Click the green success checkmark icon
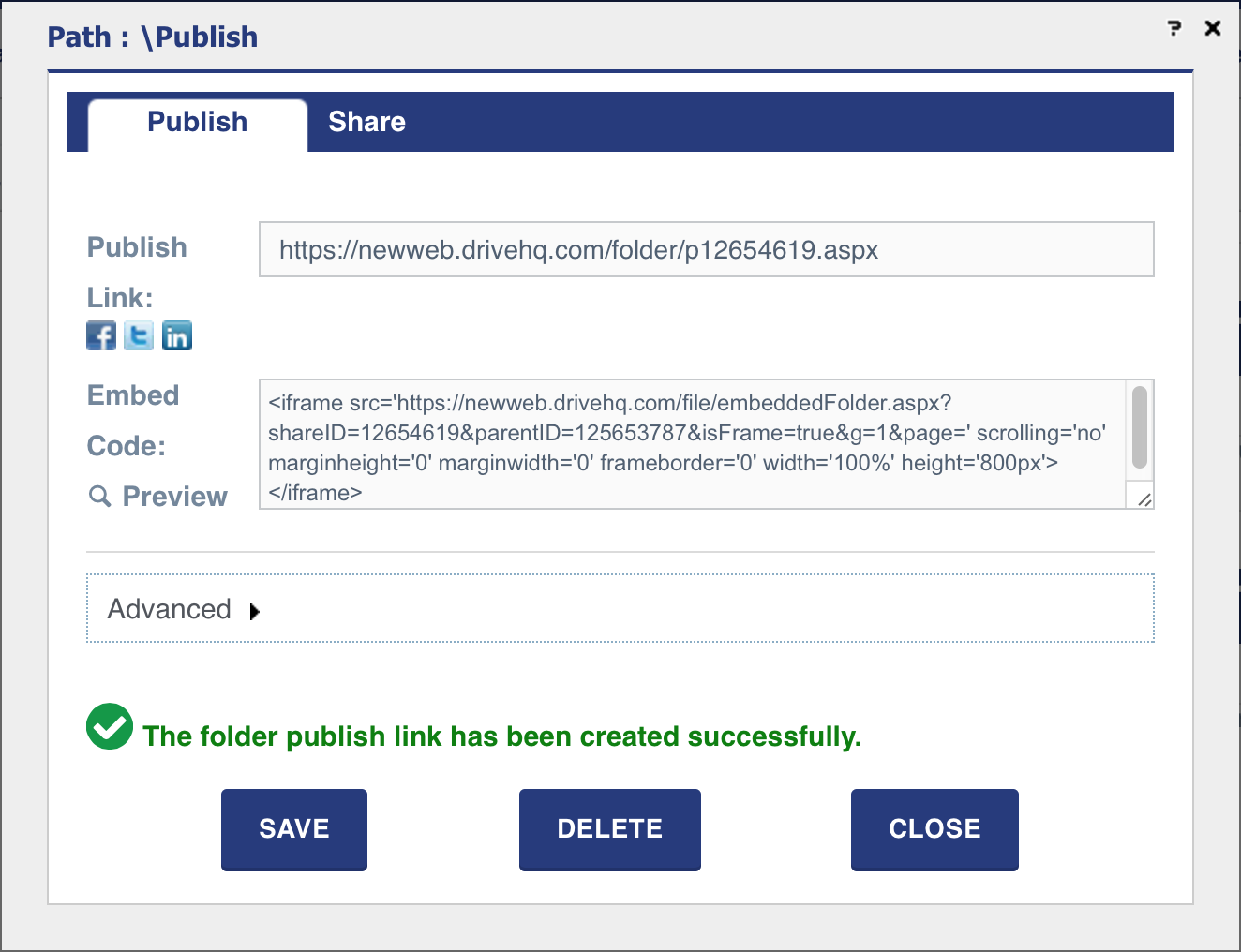Image resolution: width=1241 pixels, height=952 pixels. (x=110, y=727)
